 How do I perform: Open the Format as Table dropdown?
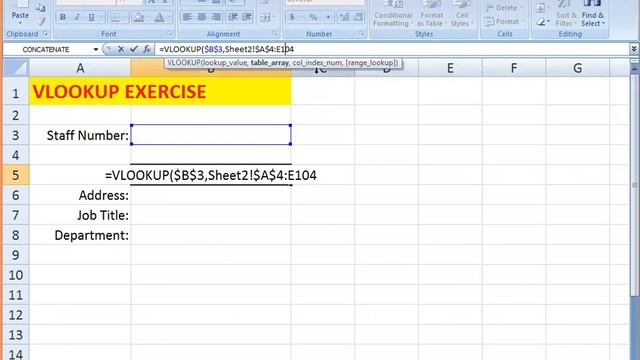[431, 15]
